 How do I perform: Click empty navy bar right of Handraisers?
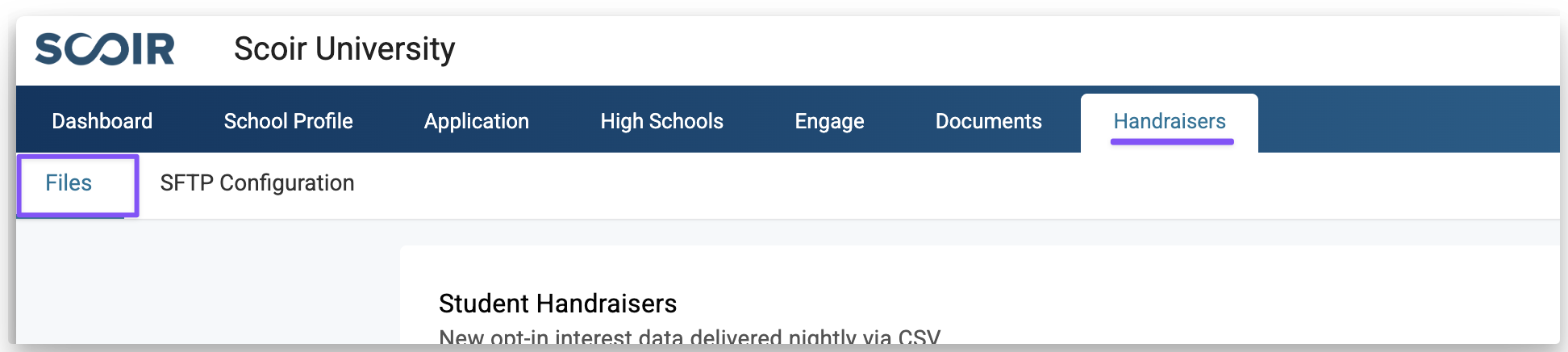(x=1412, y=121)
